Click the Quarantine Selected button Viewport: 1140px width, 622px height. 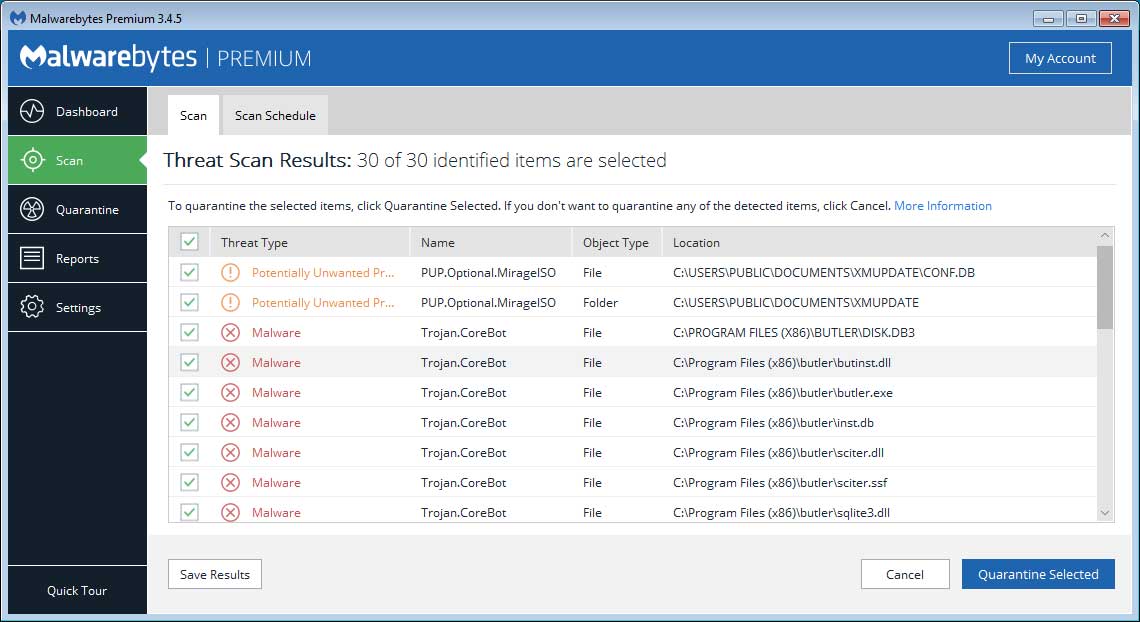click(x=1037, y=574)
